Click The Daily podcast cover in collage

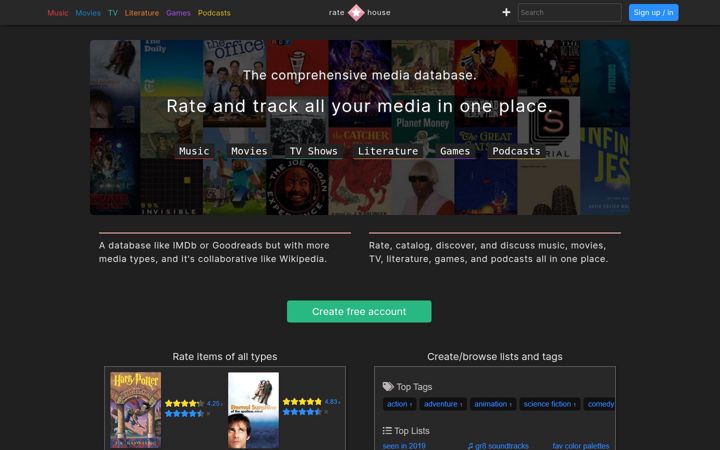[x=171, y=68]
